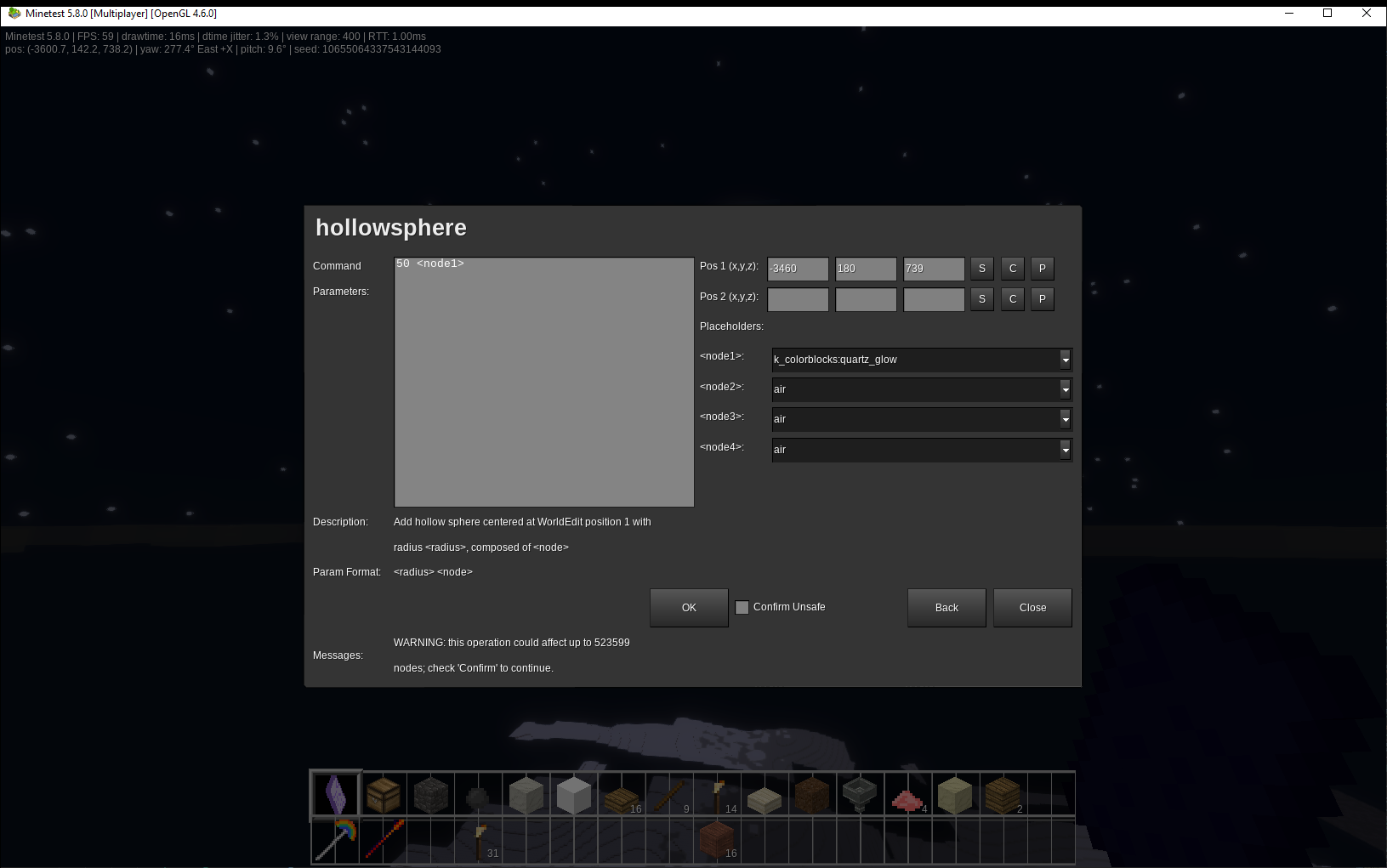Click the wooden chest hotbar item
The height and width of the screenshot is (868, 1387).
tap(384, 796)
